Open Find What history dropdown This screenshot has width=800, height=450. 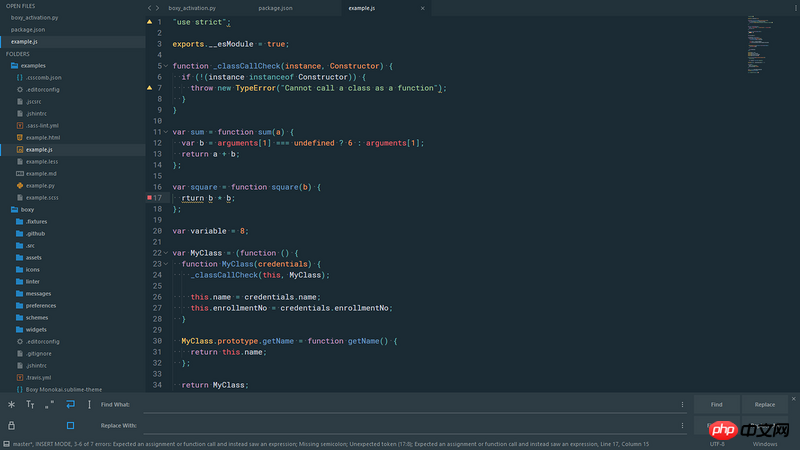[683, 405]
